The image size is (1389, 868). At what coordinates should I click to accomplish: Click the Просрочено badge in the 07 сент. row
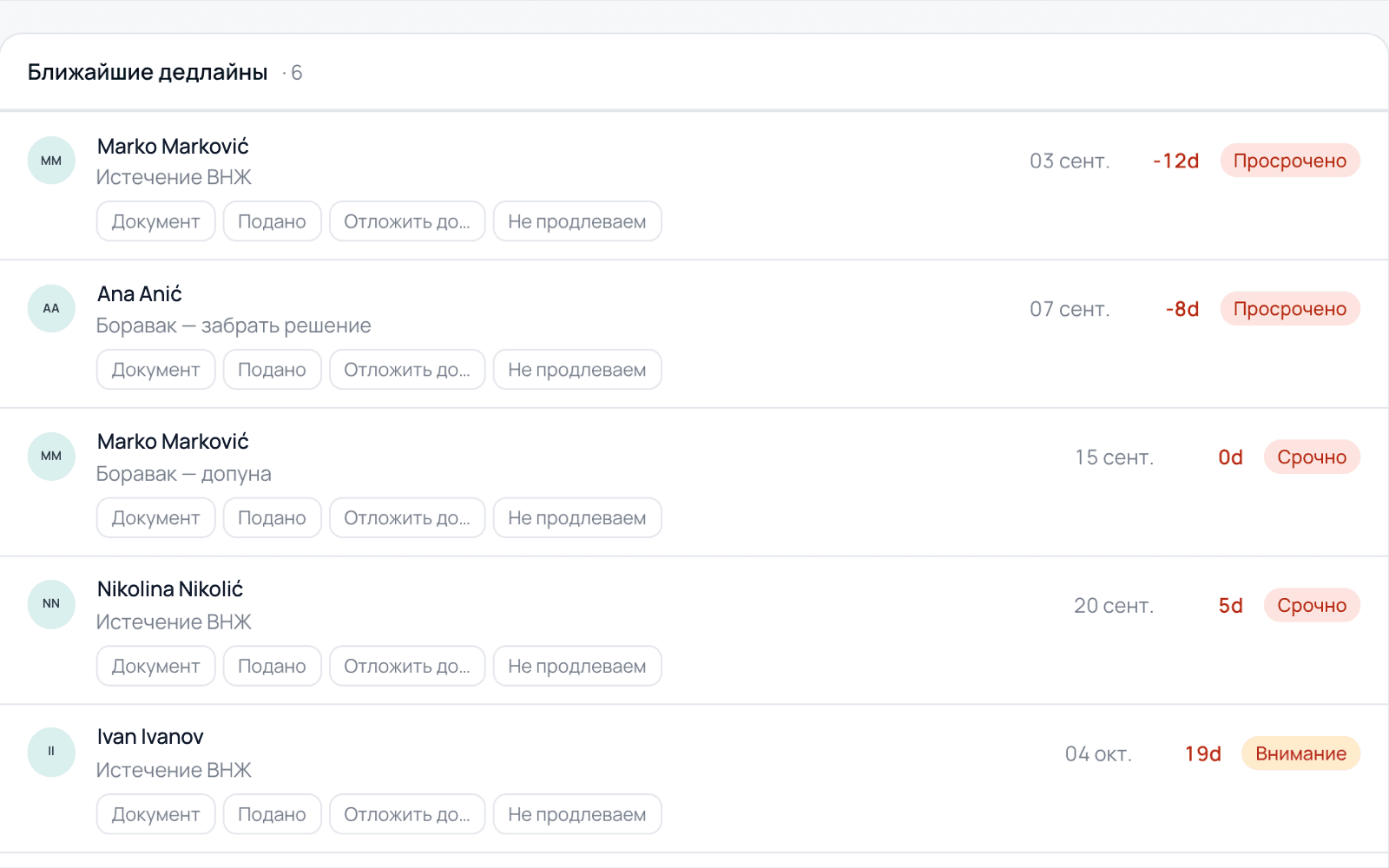(x=1290, y=309)
